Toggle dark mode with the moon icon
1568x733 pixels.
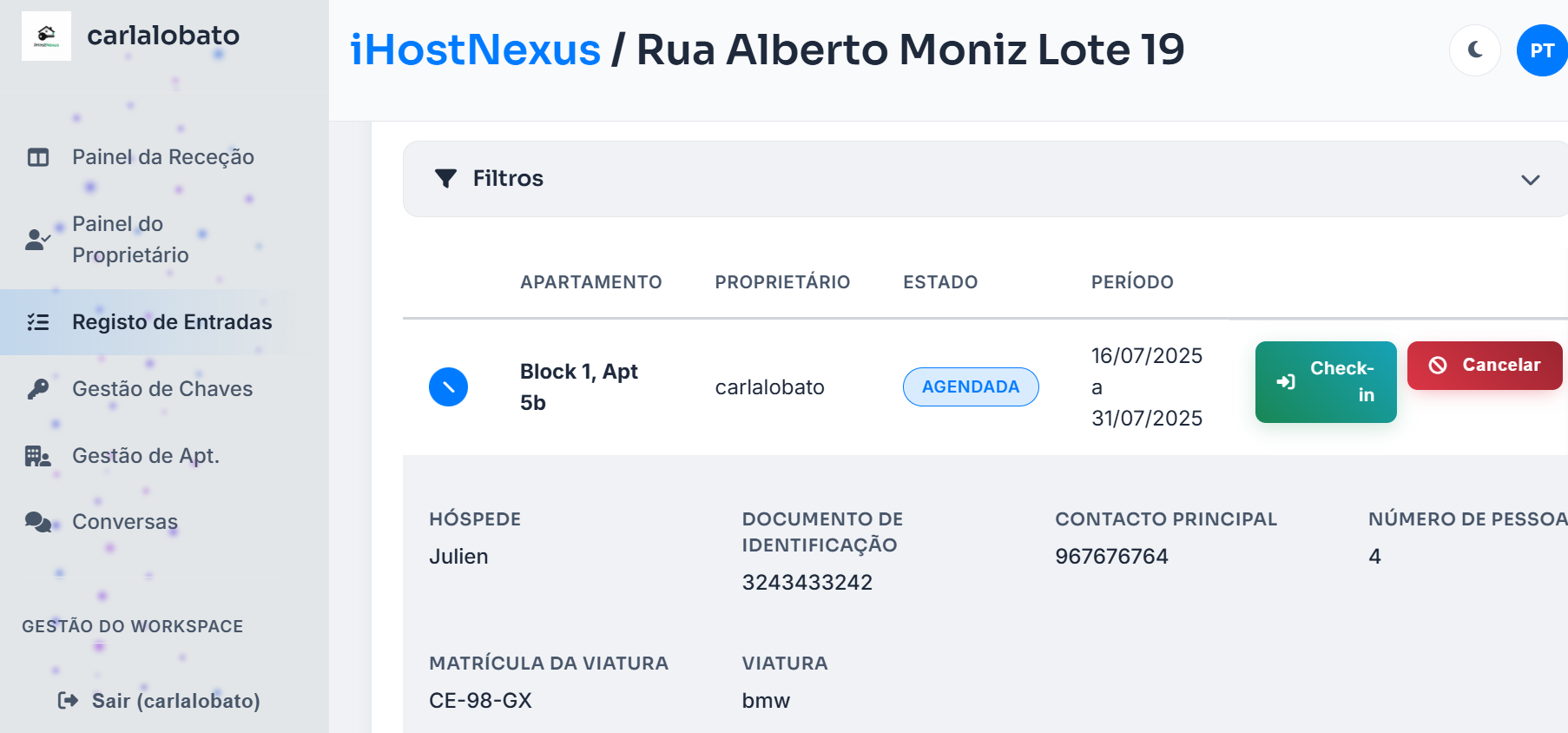[x=1473, y=50]
